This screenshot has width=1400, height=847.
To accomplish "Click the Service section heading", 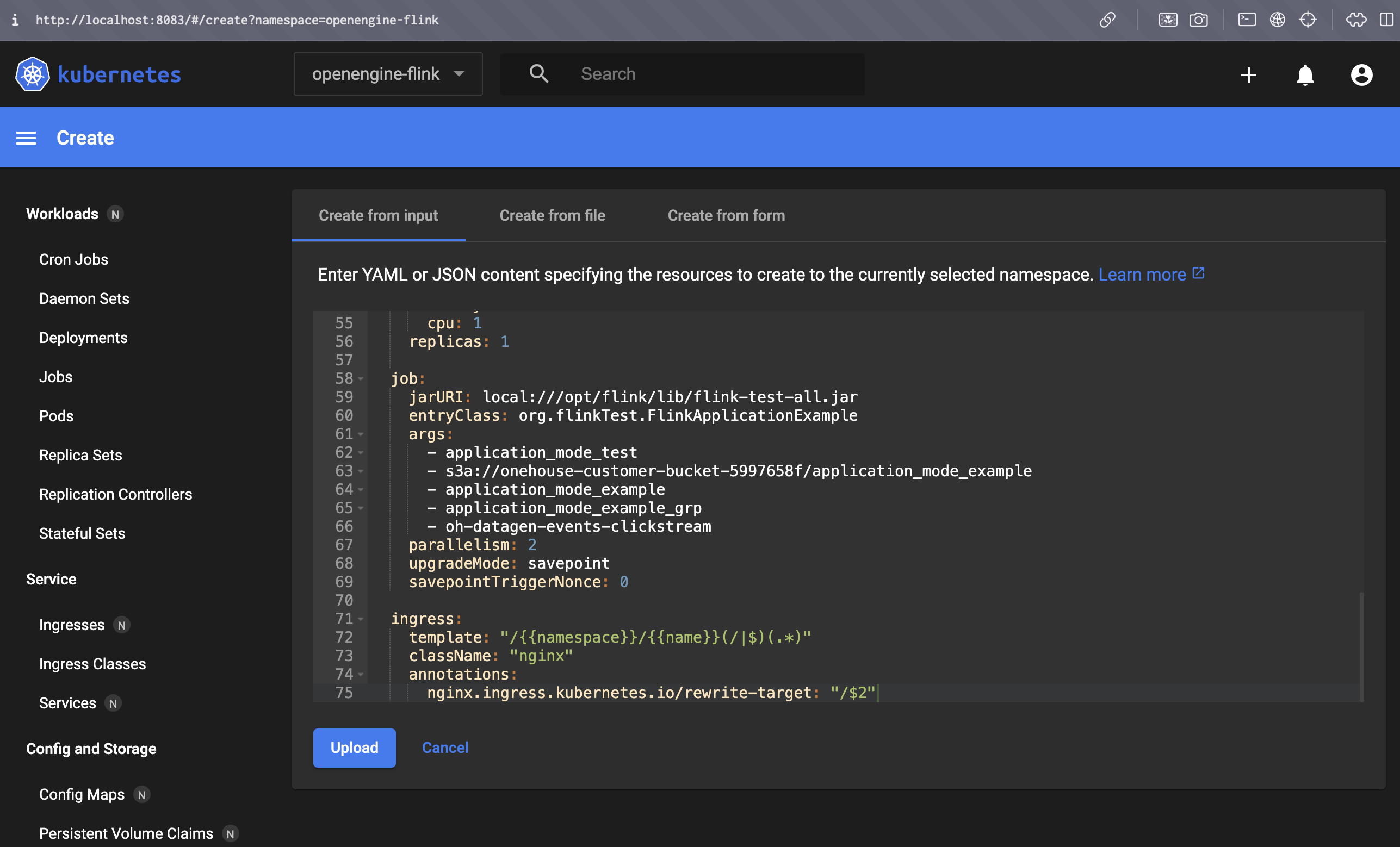I will (51, 580).
